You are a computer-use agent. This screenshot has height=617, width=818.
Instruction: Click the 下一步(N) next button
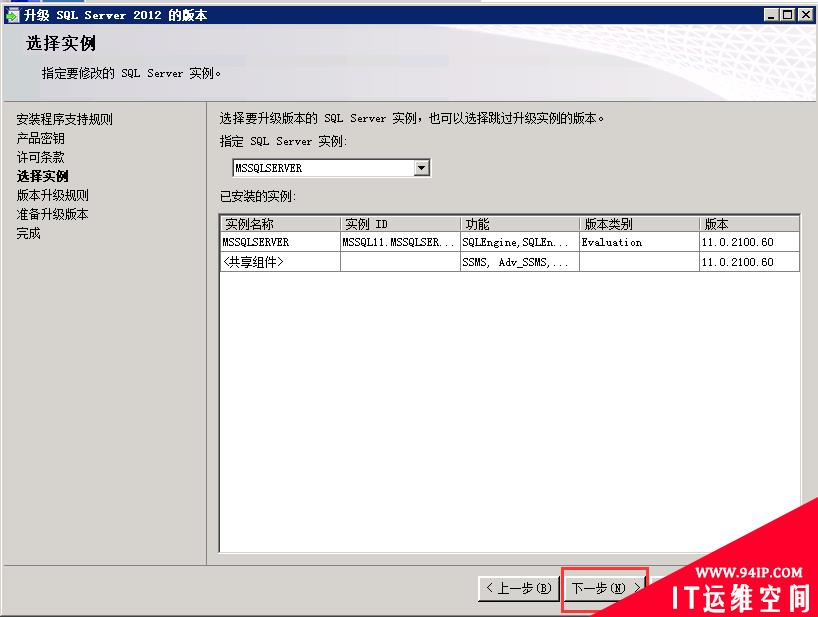click(604, 588)
